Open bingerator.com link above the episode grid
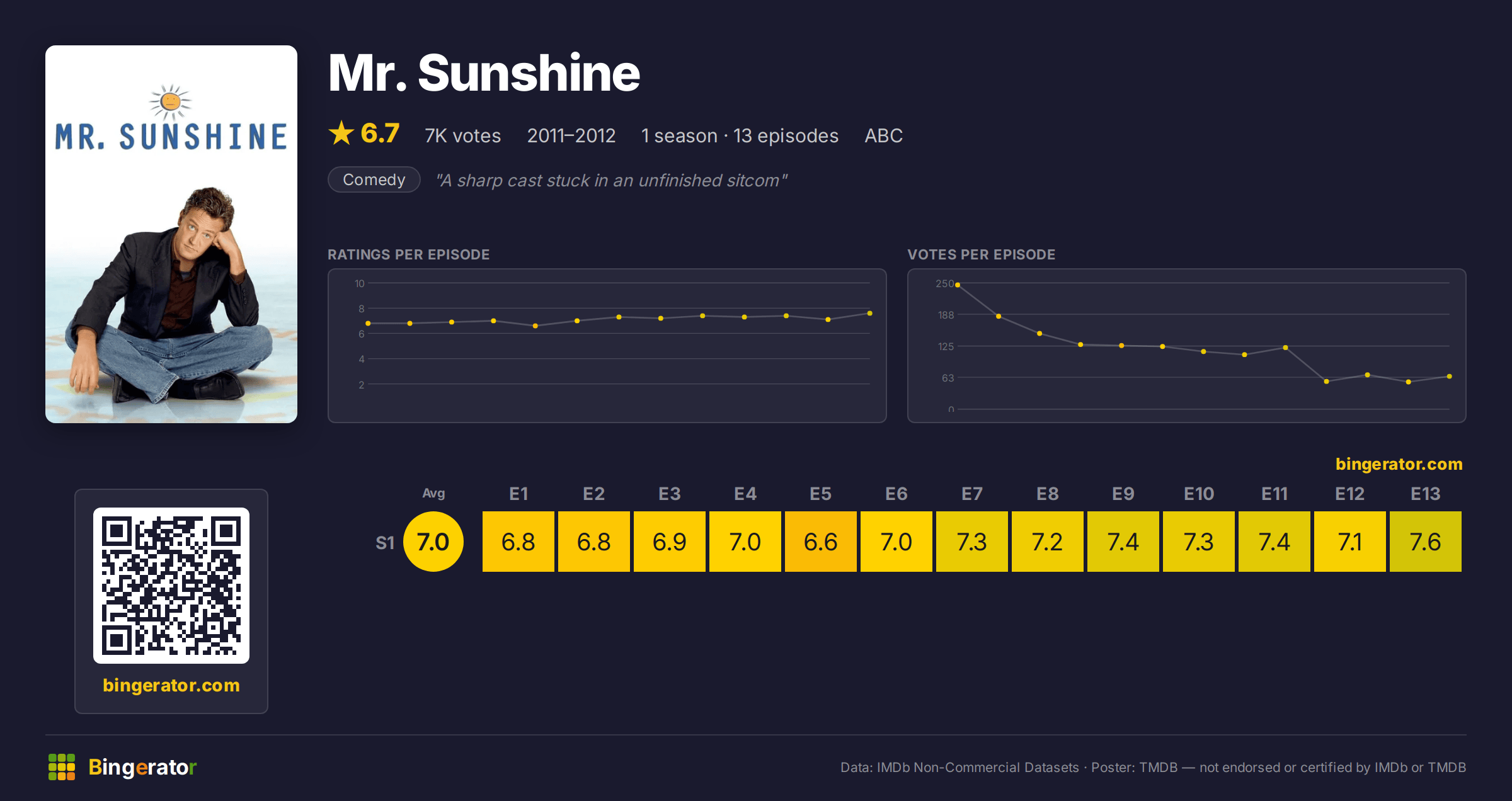Image resolution: width=1512 pixels, height=801 pixels. click(1399, 464)
